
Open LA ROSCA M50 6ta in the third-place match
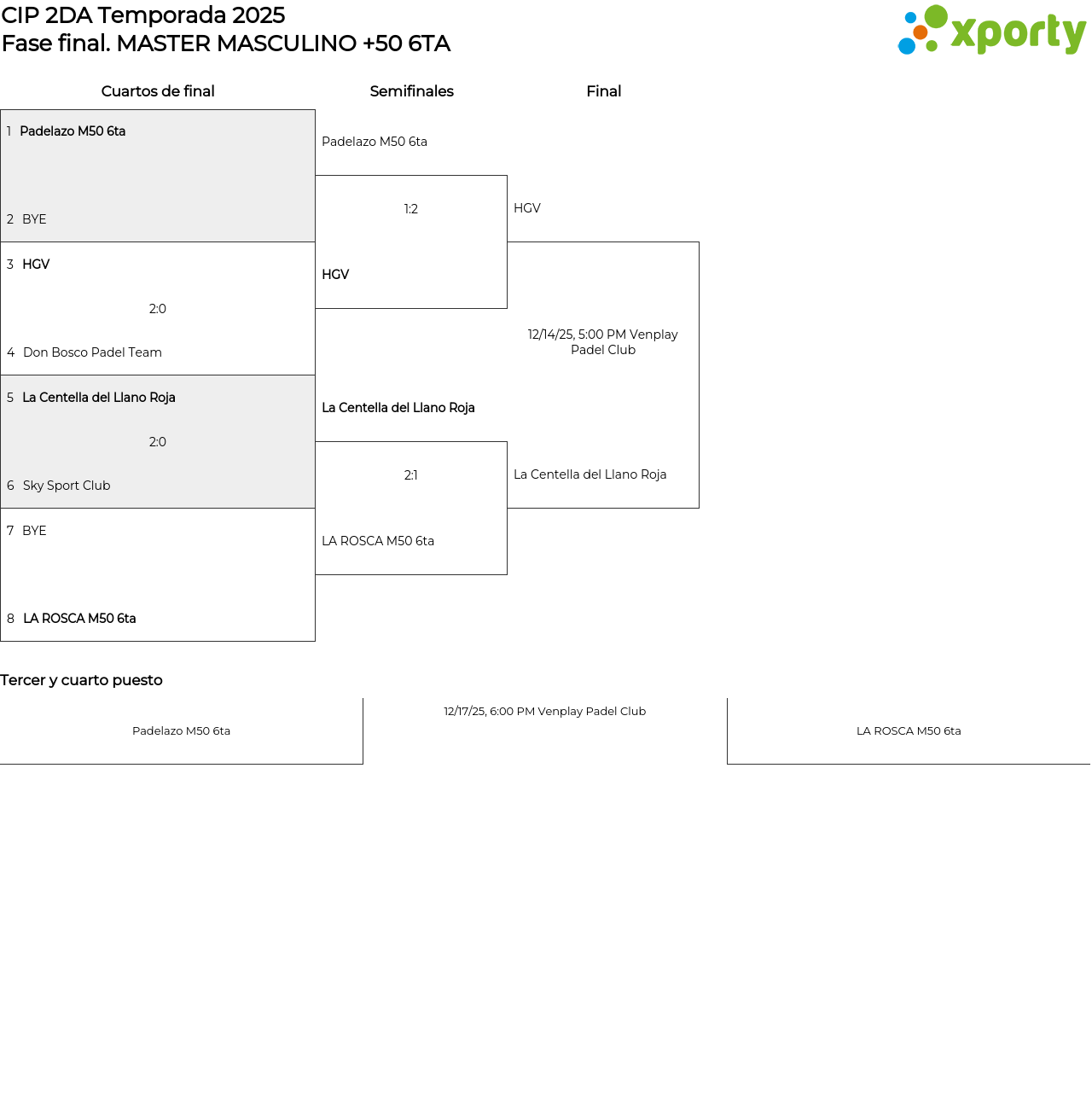[909, 731]
